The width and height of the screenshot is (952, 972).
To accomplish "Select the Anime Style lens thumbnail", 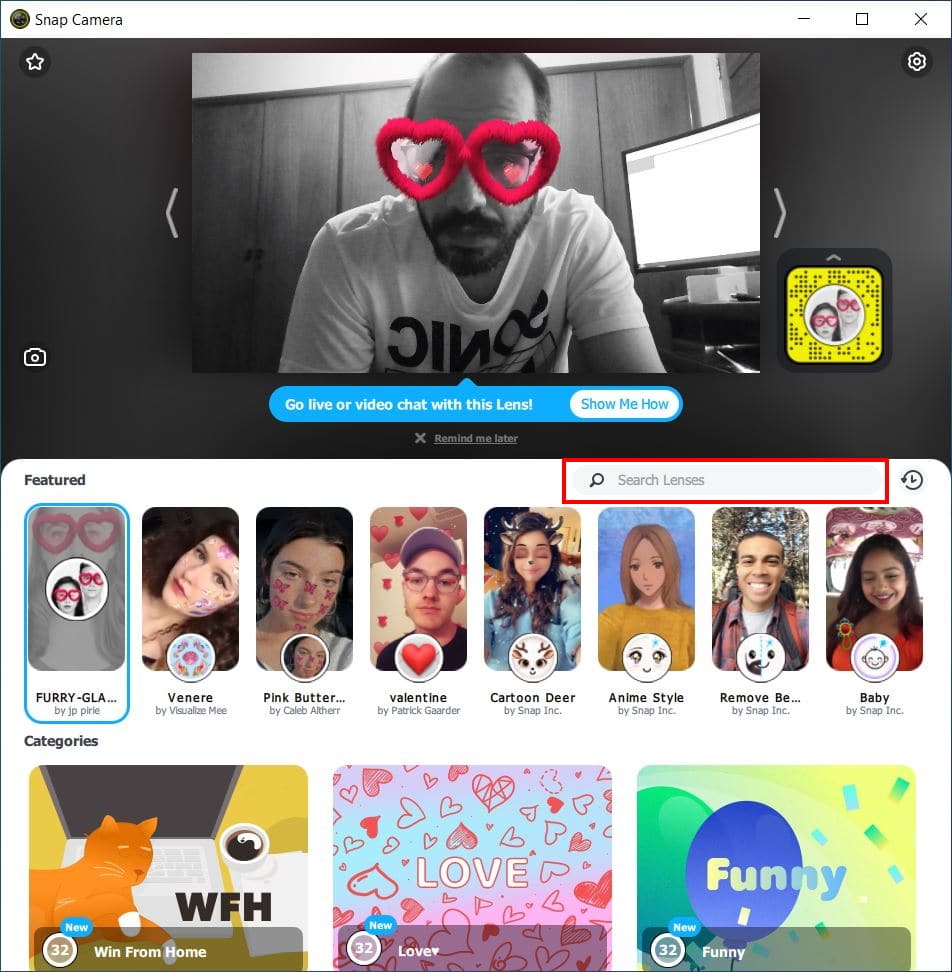I will tap(646, 589).
